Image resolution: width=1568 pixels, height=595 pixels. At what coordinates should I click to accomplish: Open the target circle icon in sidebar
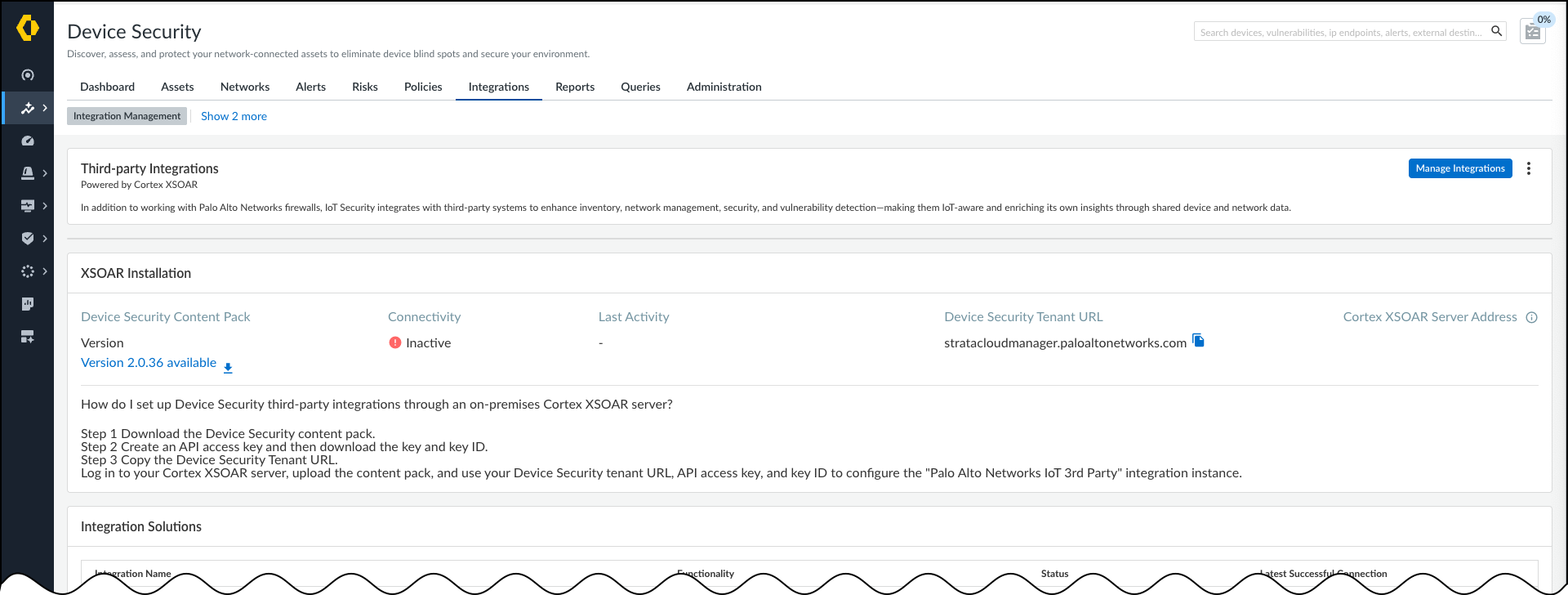[28, 75]
